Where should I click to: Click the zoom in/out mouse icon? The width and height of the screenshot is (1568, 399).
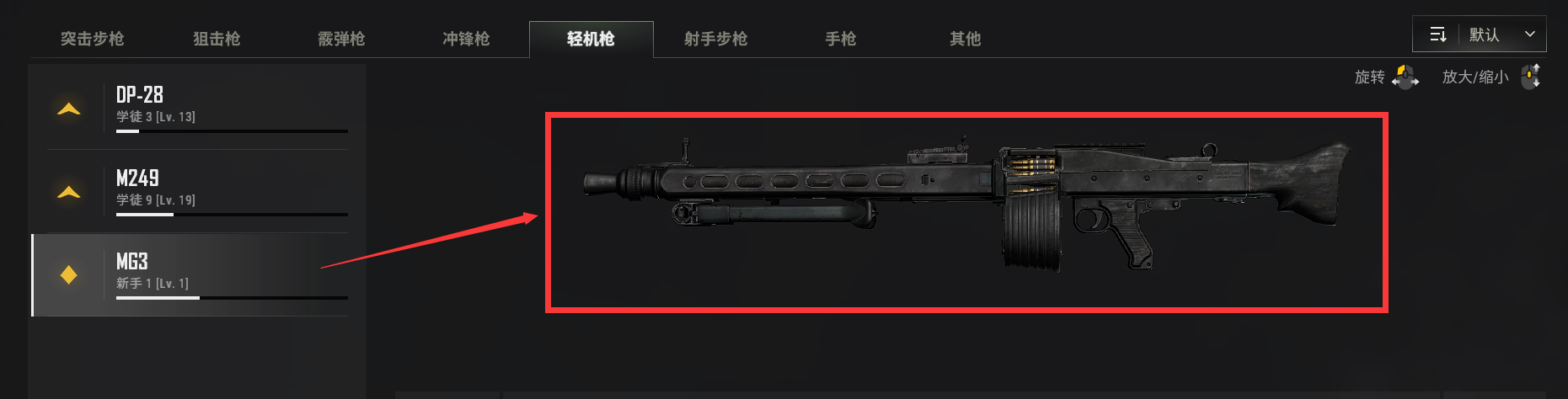coord(1532,77)
